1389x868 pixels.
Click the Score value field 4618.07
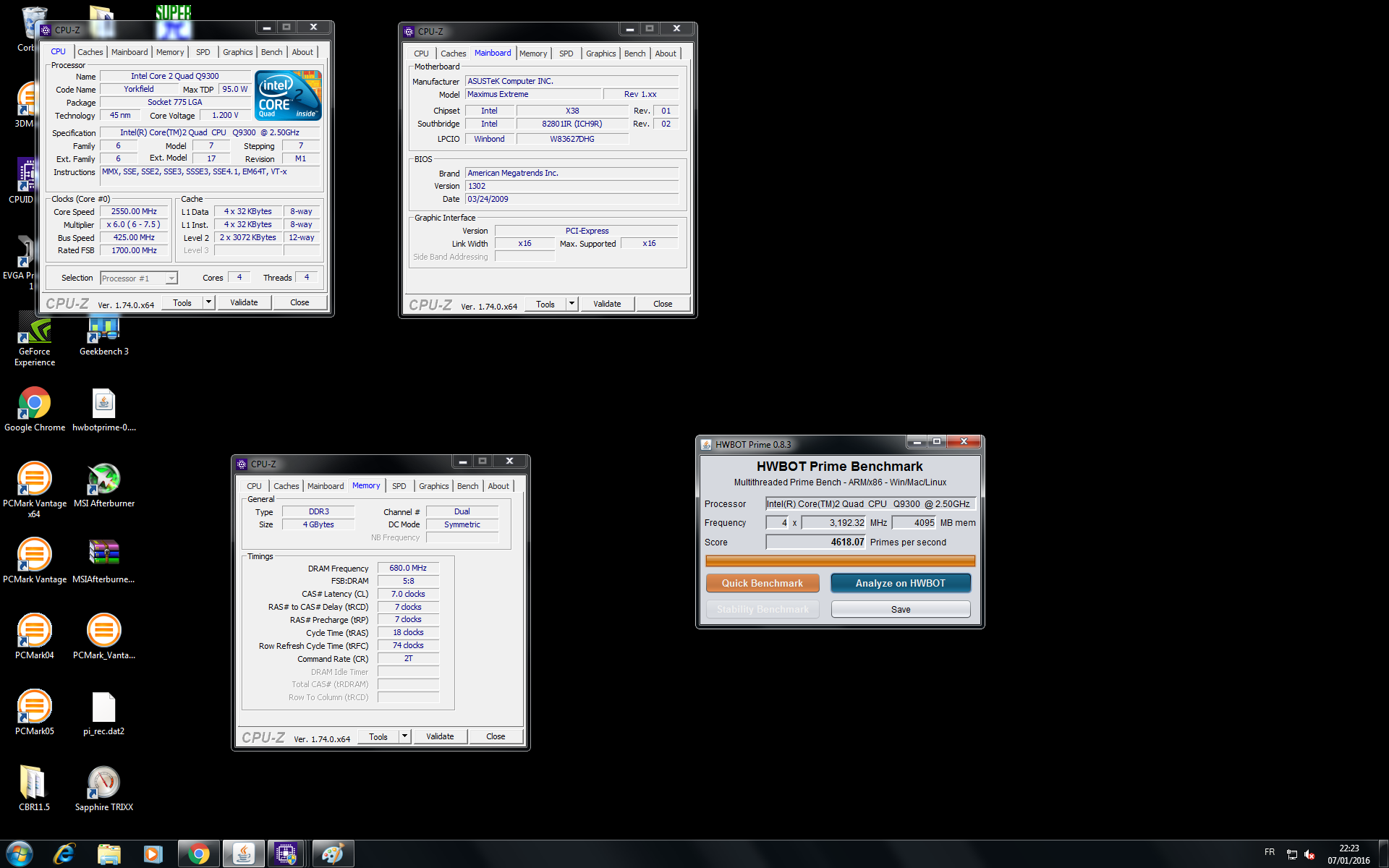click(815, 542)
